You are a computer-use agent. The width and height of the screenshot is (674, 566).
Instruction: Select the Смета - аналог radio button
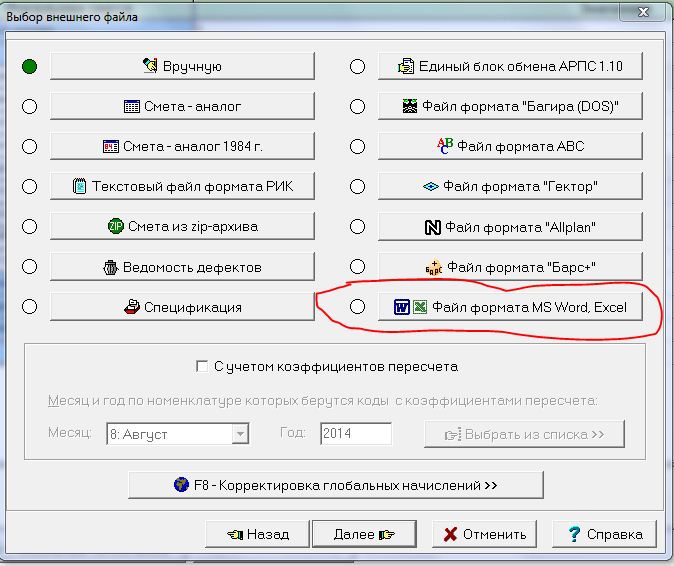pyautogui.click(x=29, y=107)
